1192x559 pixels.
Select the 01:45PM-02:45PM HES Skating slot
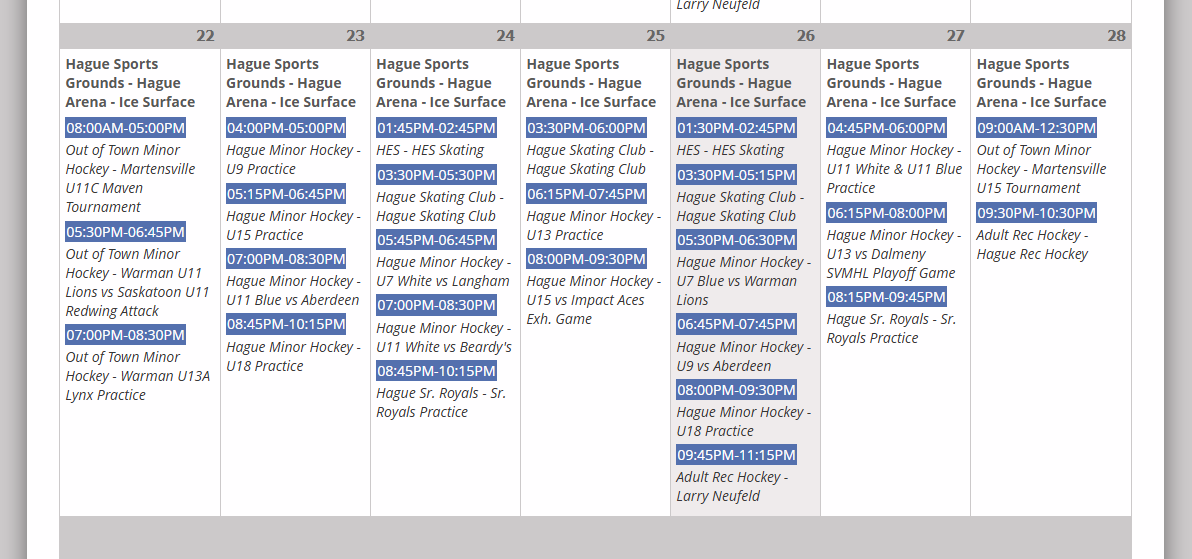(436, 128)
